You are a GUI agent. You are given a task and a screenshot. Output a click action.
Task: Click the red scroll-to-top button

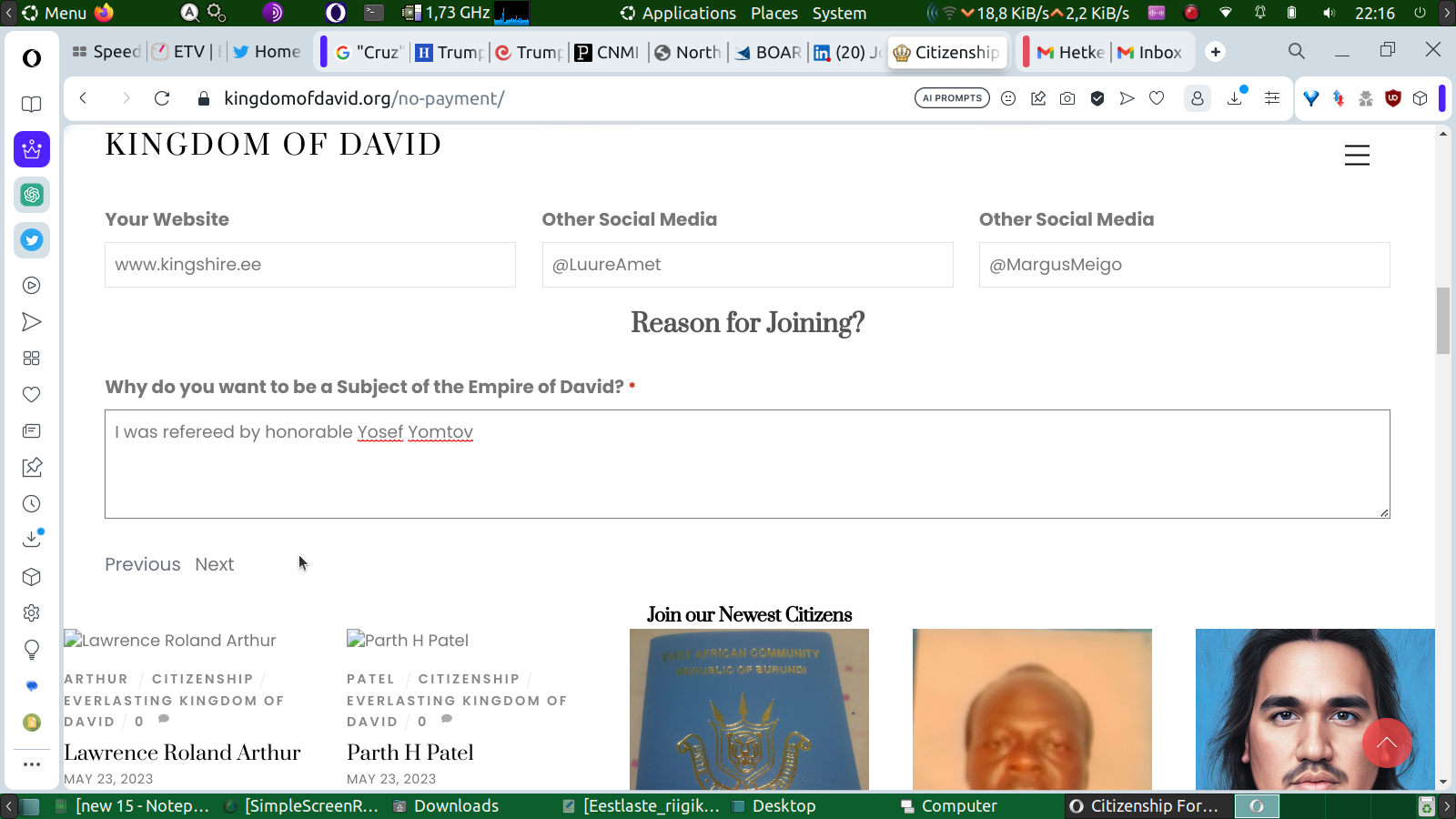(1387, 743)
